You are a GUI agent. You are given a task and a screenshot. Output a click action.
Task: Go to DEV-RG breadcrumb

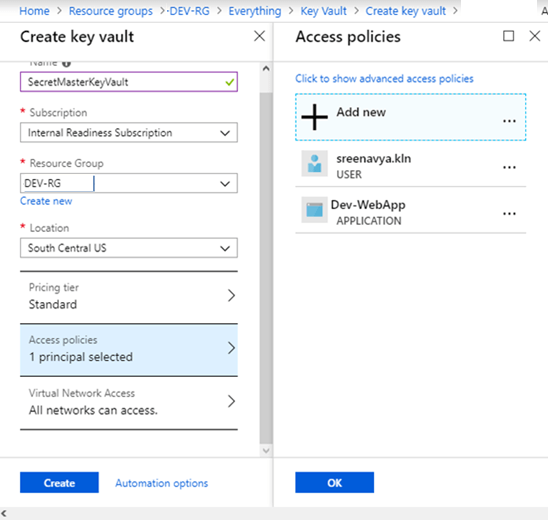(189, 11)
